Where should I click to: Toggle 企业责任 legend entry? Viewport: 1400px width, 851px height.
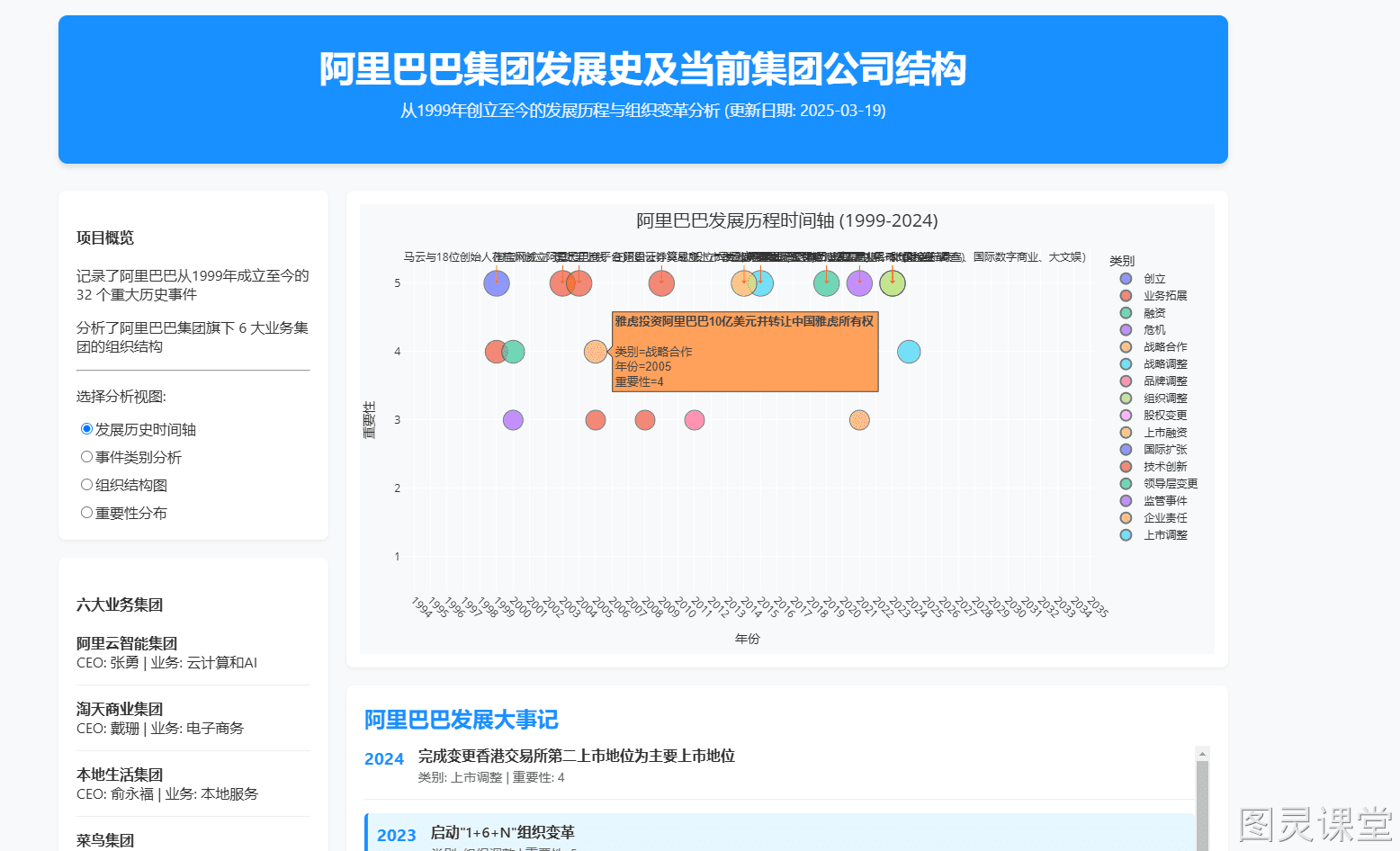tap(1164, 518)
